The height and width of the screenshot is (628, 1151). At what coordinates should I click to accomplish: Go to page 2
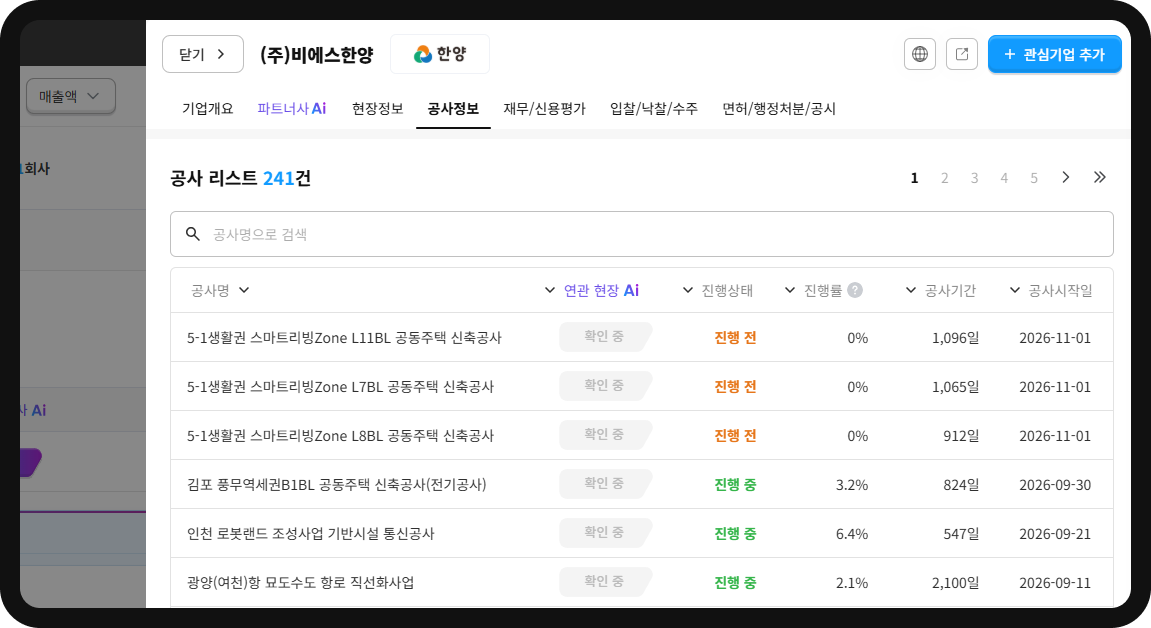[945, 178]
